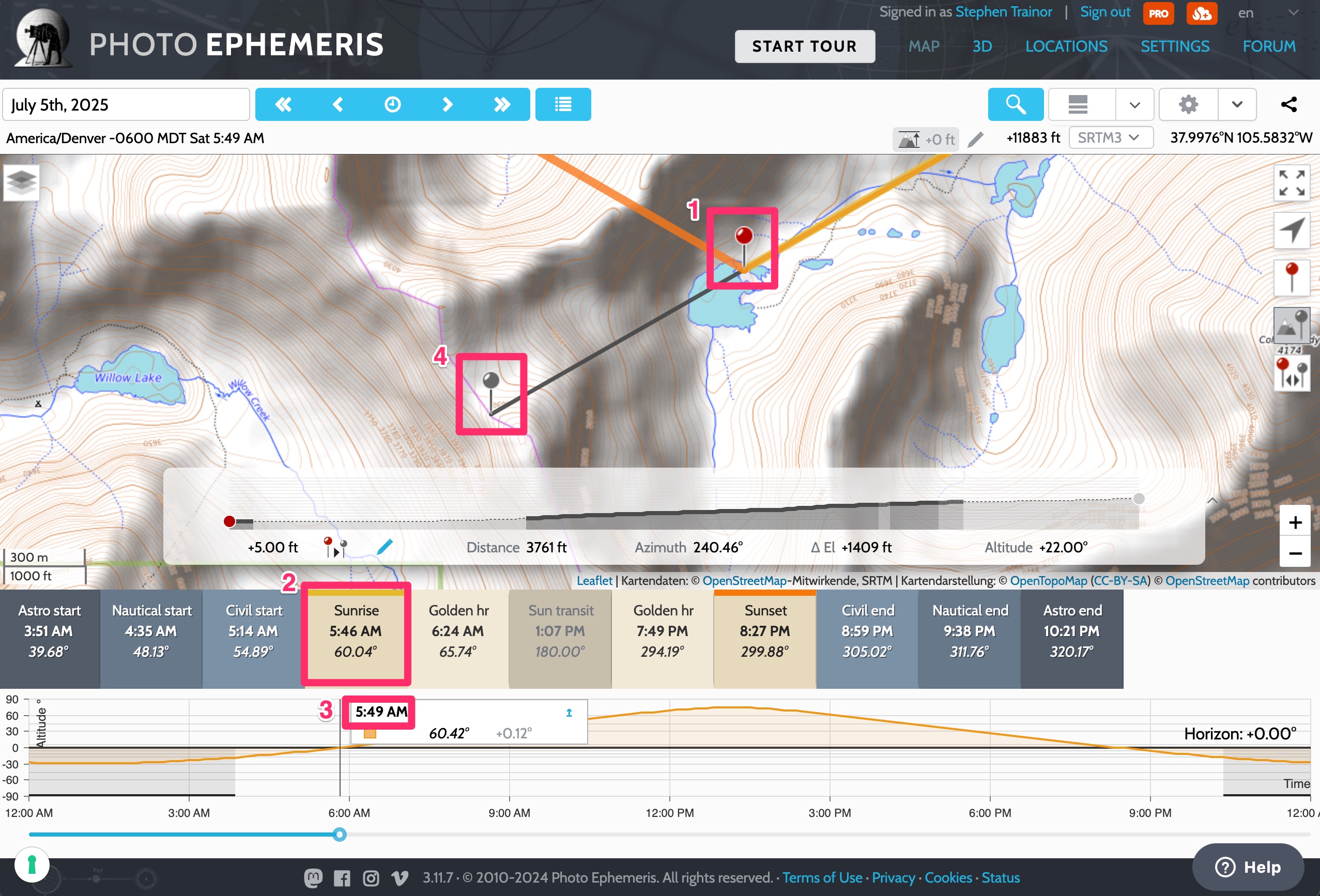The height and width of the screenshot is (896, 1320).
Task: Click the date field showing July 5th, 2025
Action: click(126, 104)
